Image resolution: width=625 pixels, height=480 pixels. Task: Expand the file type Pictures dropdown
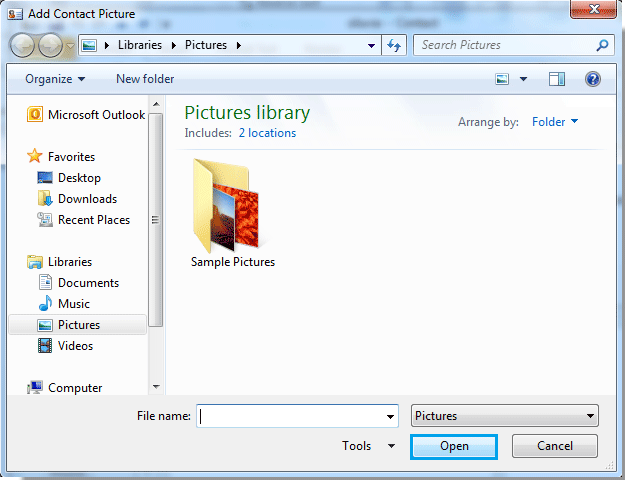(x=505, y=416)
